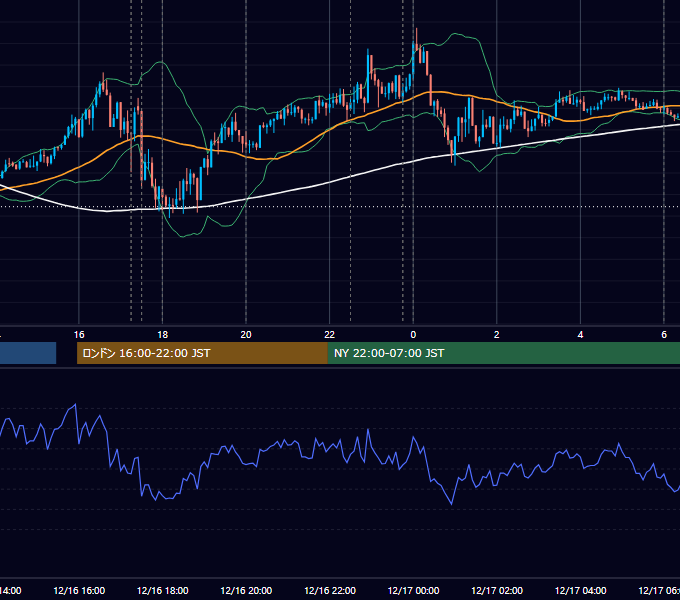Viewport: 680px width, 600px height.
Task: Click the 20 hour label on upper axis
Action: click(x=246, y=334)
